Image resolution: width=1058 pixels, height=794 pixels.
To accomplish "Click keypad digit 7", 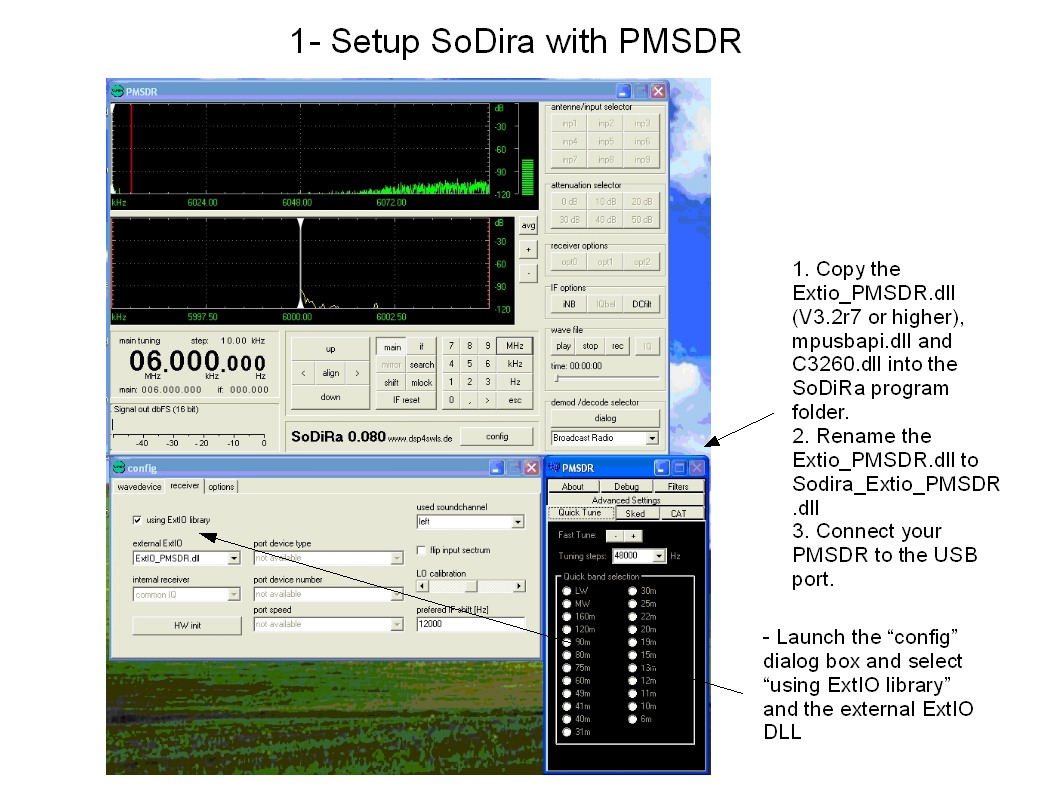I will tap(451, 346).
